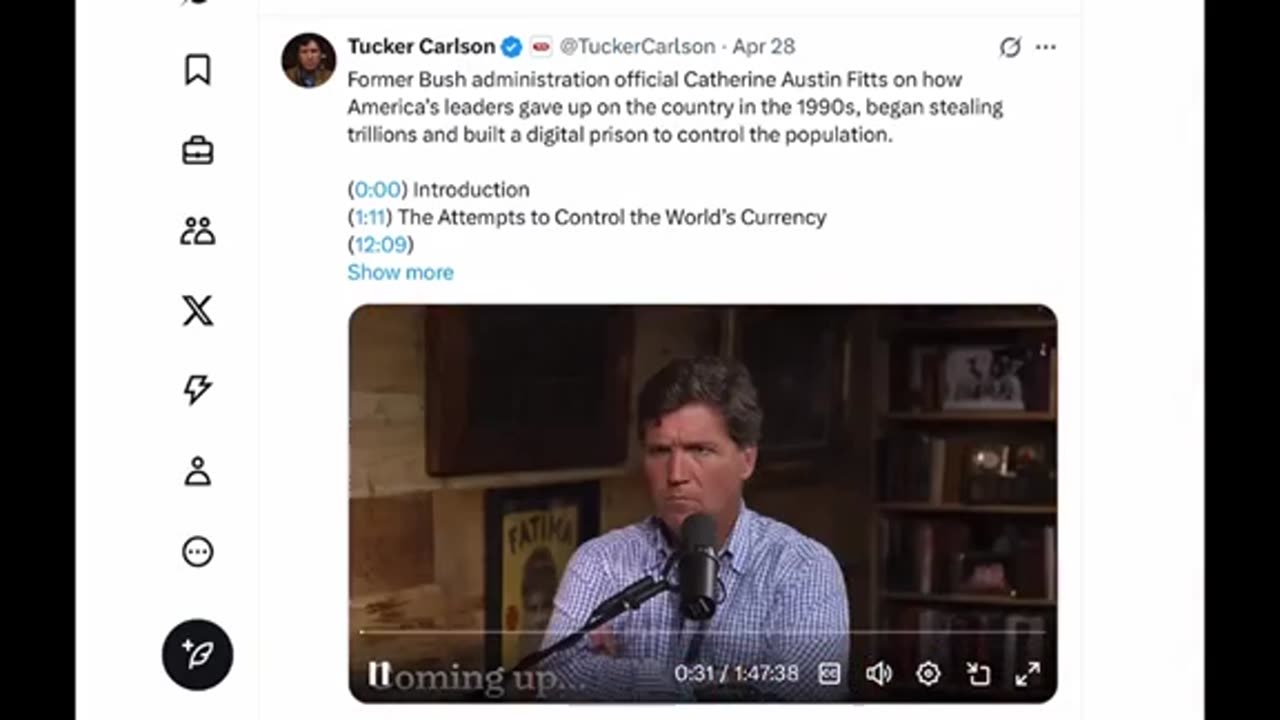Screen dimensions: 1280x720
Task: Mute the video volume
Action: tap(878, 674)
